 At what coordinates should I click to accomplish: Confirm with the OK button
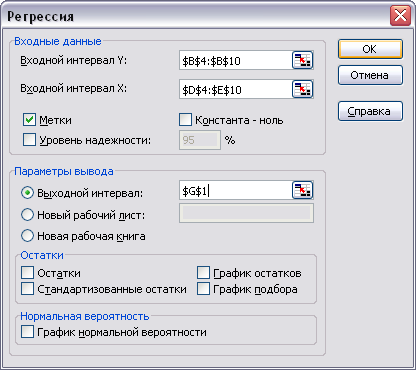tap(370, 49)
